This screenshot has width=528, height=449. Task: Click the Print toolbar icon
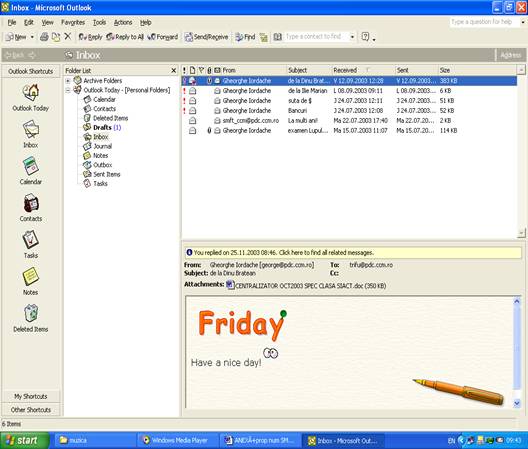coord(44,37)
